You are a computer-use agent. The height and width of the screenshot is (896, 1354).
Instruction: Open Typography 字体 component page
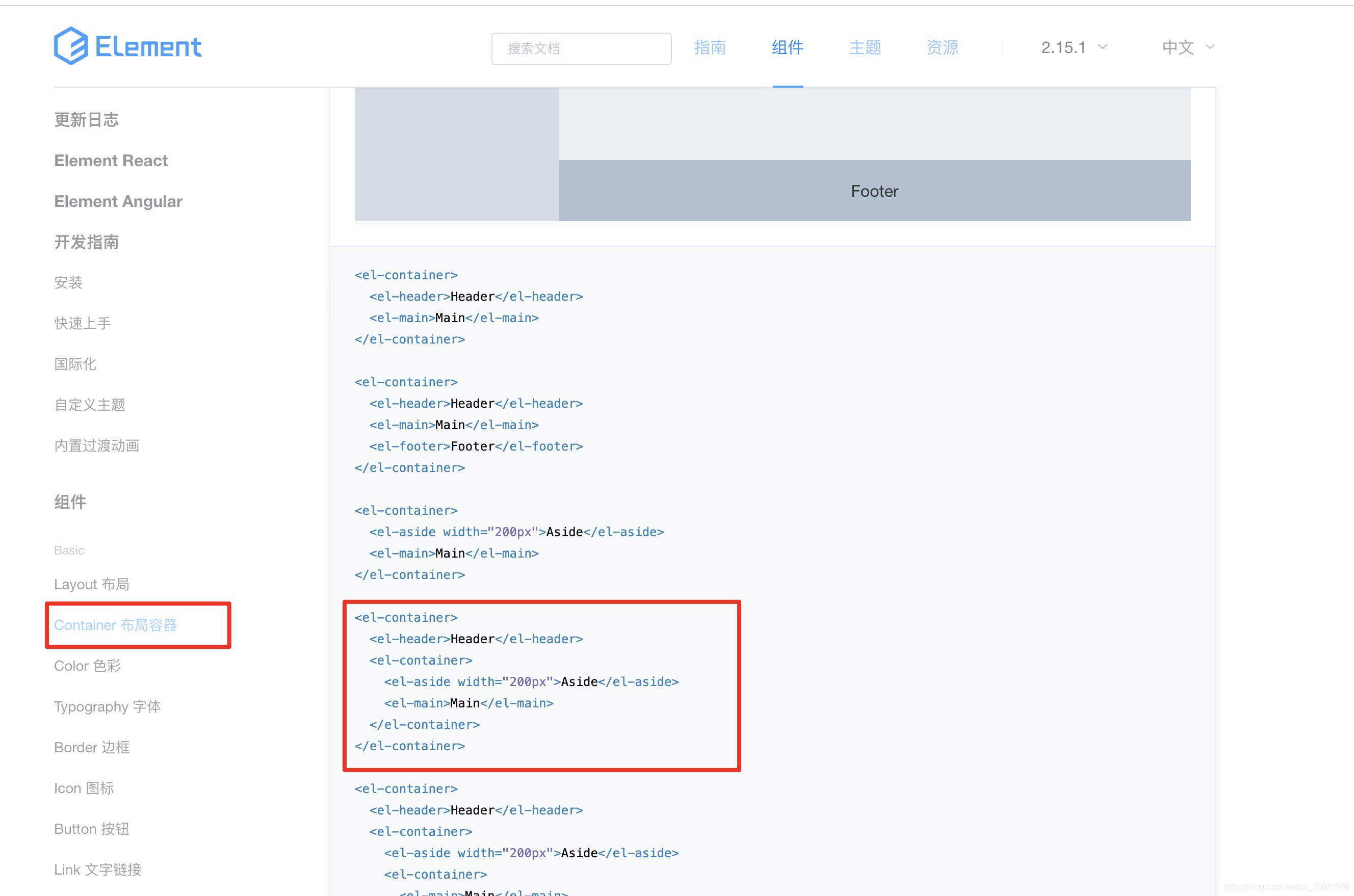108,707
